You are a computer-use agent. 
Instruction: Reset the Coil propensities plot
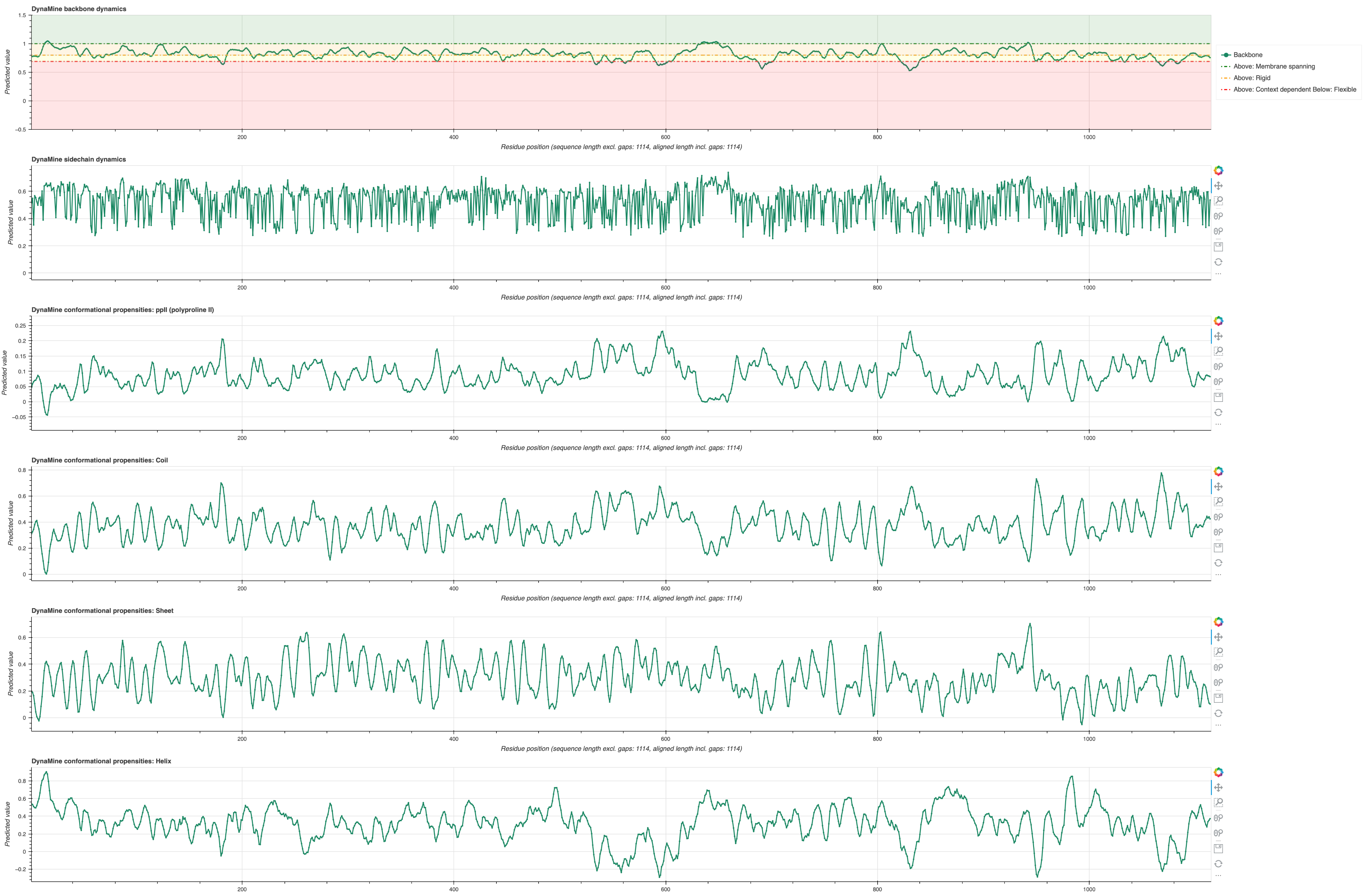pyautogui.click(x=1218, y=563)
